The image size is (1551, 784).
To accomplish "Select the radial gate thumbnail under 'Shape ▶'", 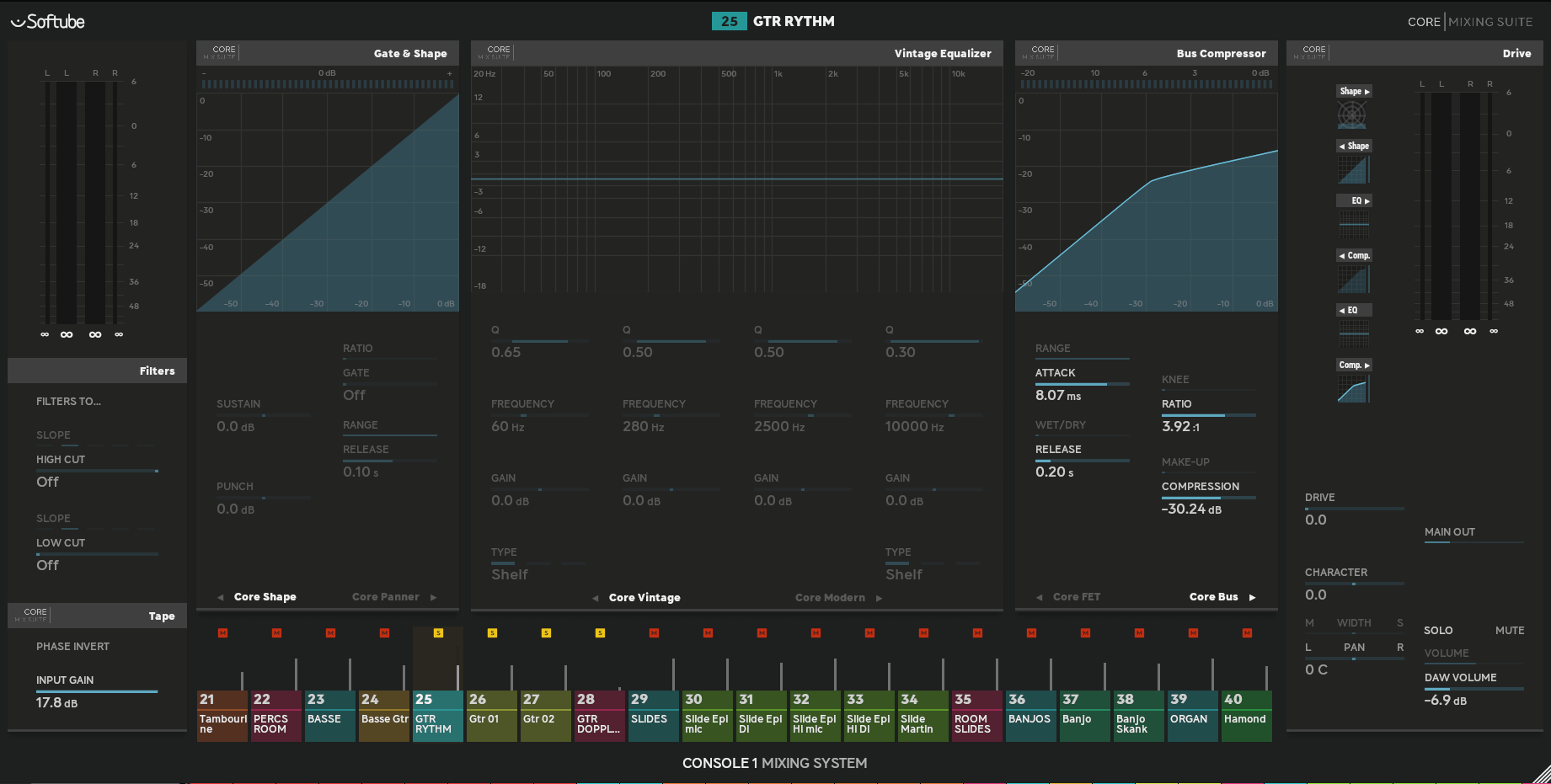I will tap(1352, 115).
